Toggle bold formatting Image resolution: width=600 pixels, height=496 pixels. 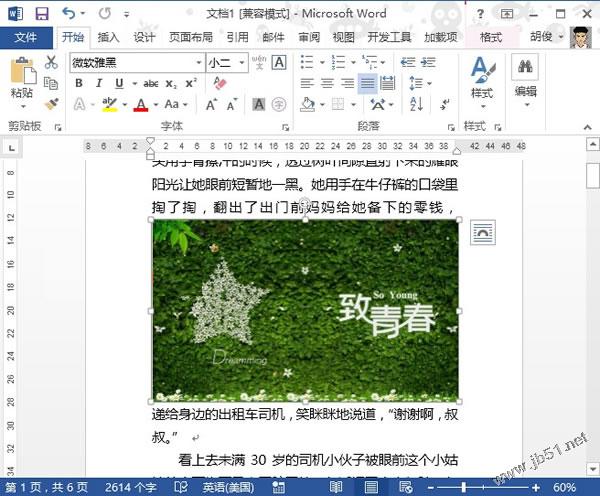click(79, 83)
